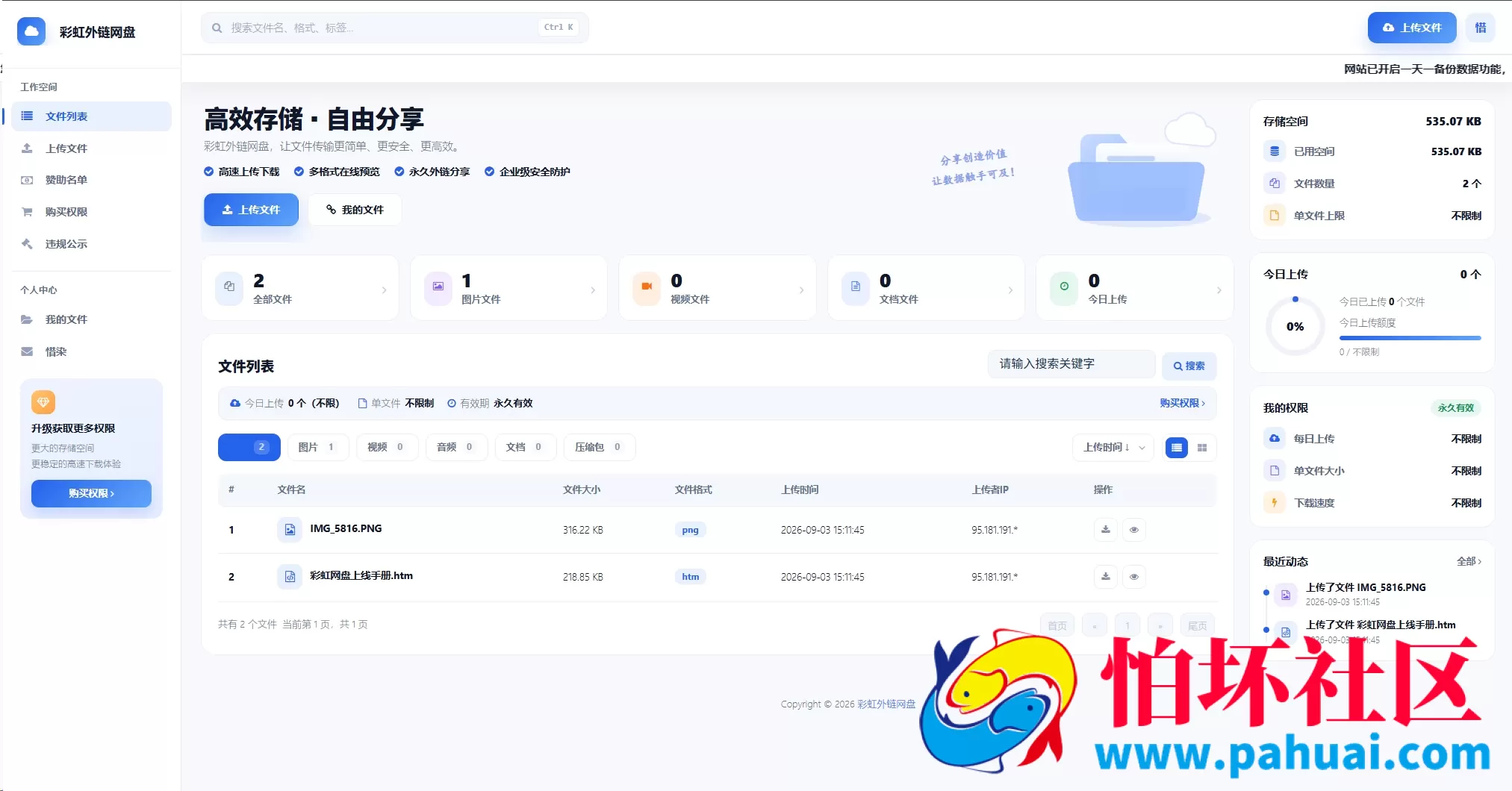Open file name 彩虹网盘上线手册.htm in the table
The height and width of the screenshot is (791, 1512).
point(361,575)
